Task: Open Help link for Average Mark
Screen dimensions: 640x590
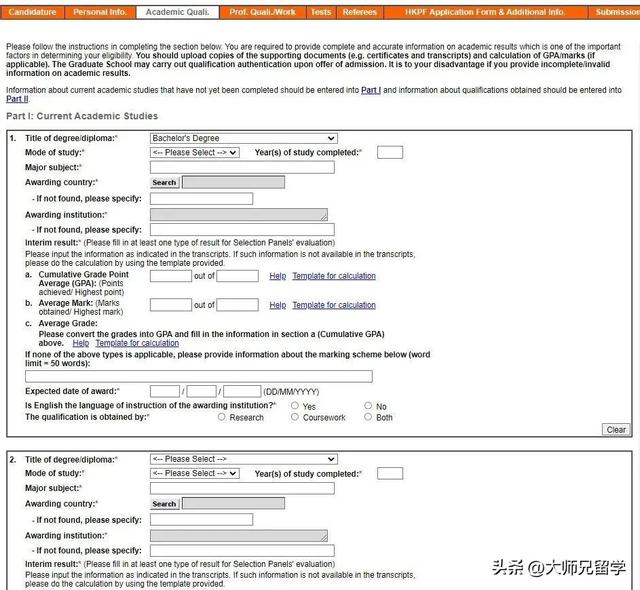Action: point(278,305)
